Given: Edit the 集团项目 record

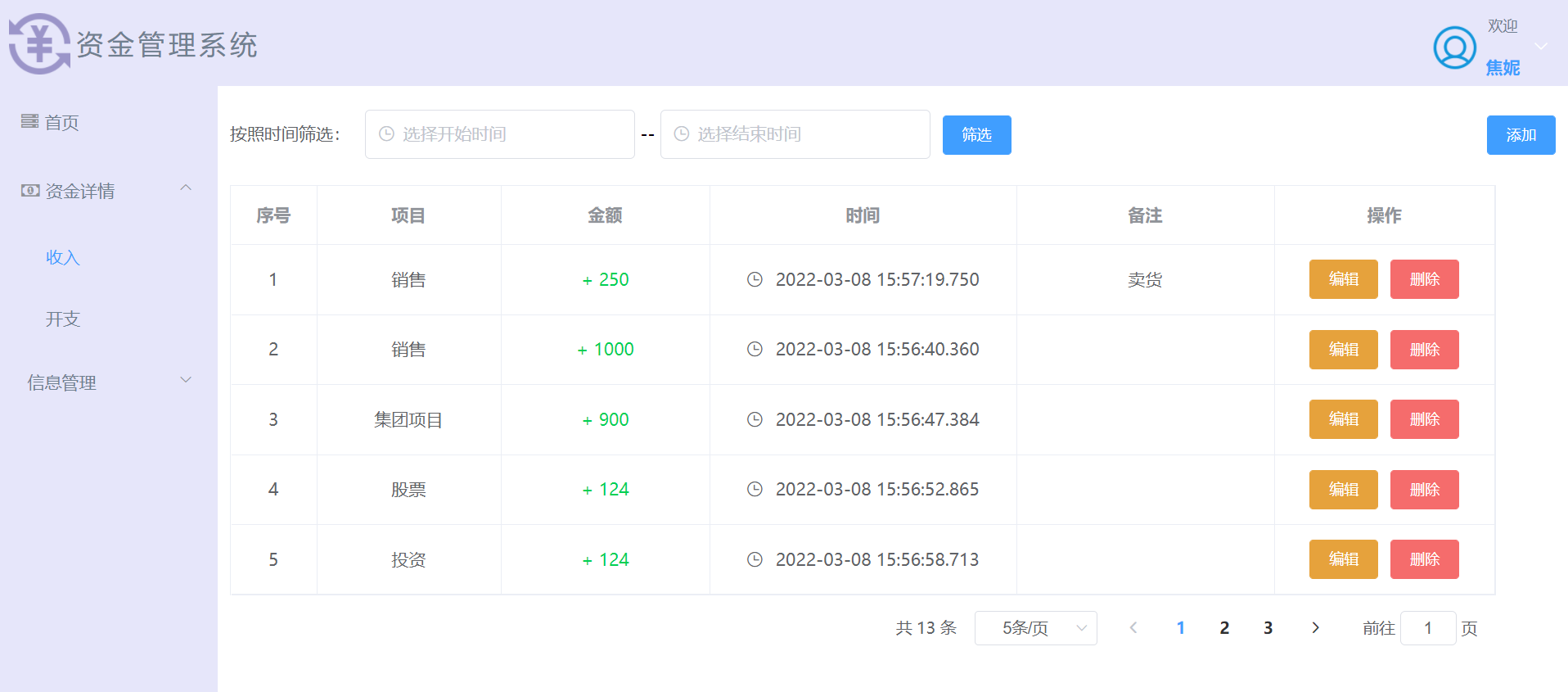Looking at the screenshot, I should pyautogui.click(x=1343, y=419).
